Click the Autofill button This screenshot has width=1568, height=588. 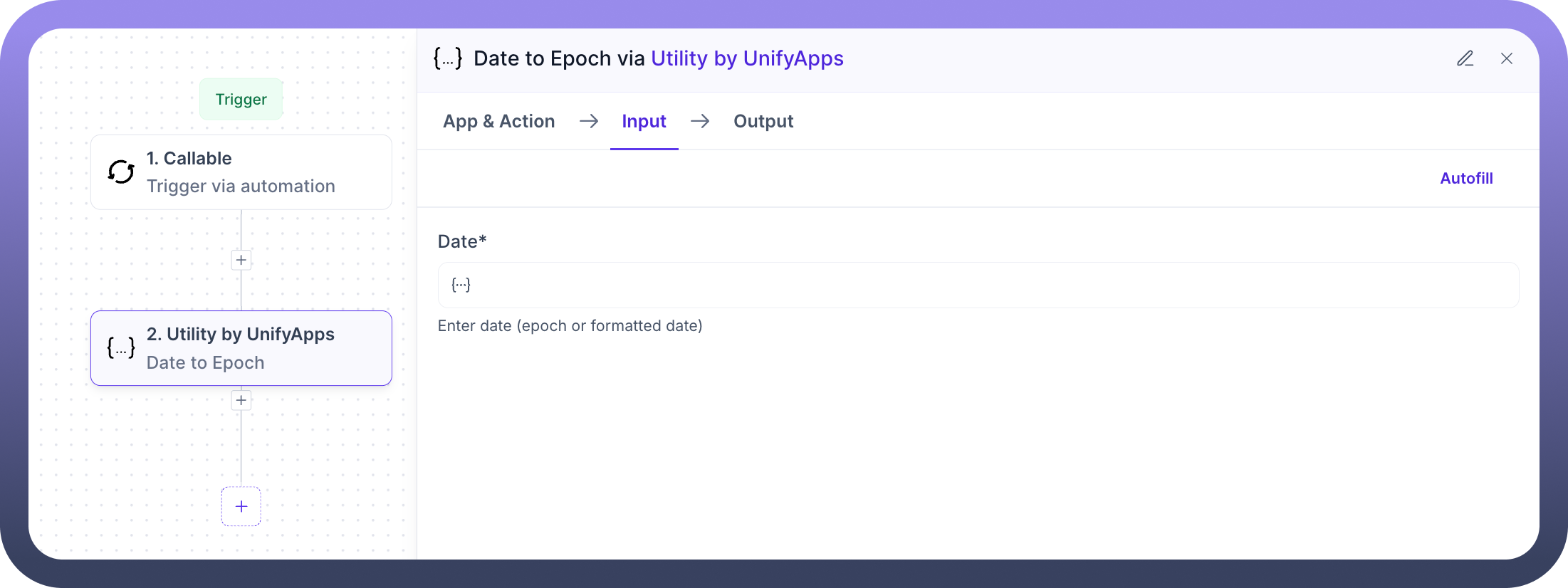point(1466,178)
